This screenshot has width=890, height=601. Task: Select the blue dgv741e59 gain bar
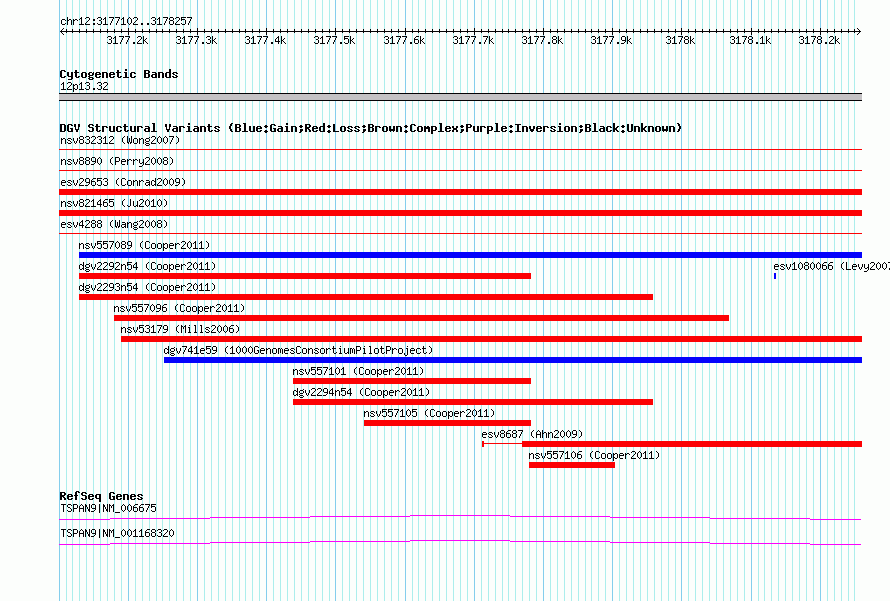coord(513,360)
